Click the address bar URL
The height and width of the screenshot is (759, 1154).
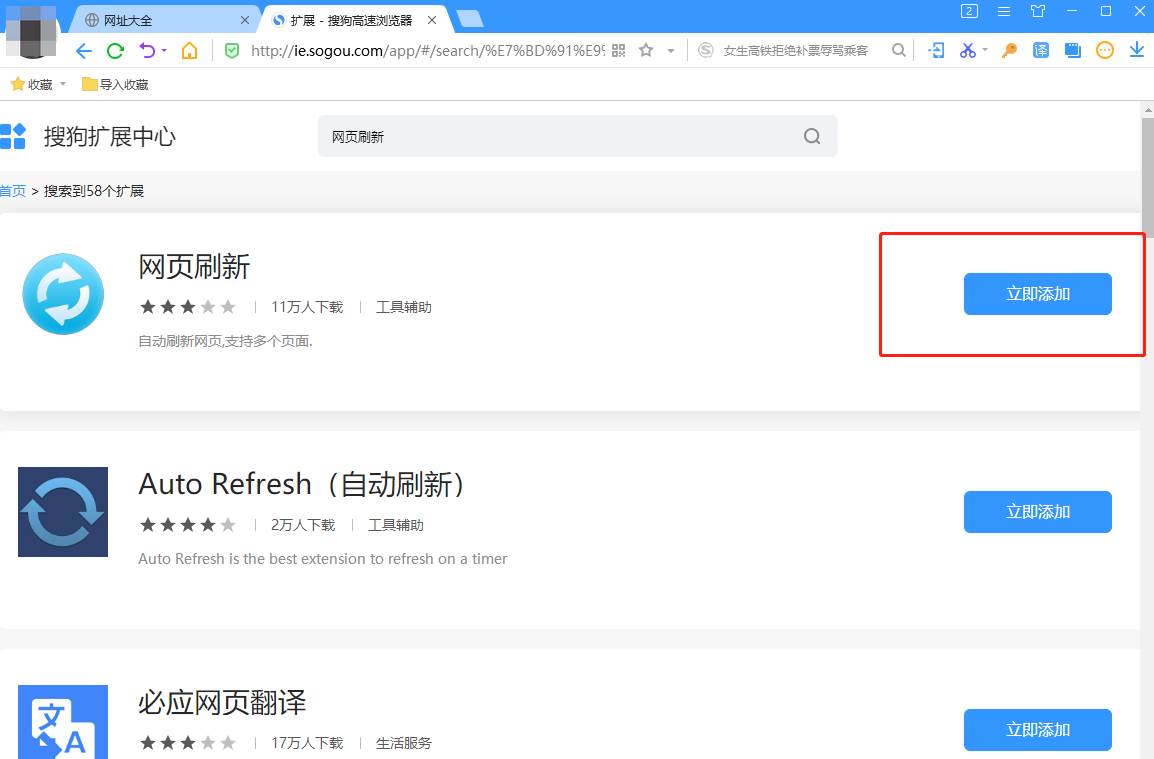(427, 51)
